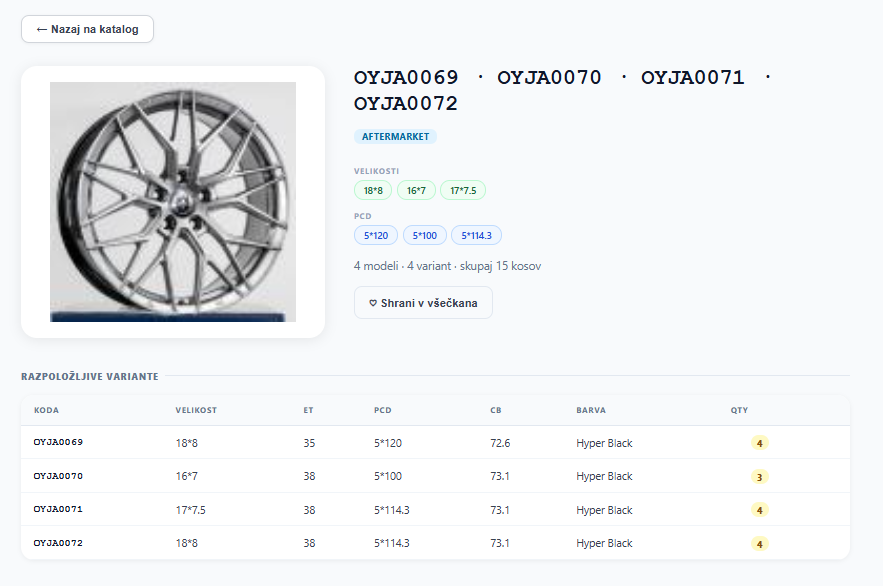Select the 17*7.5 size chip
The width and height of the screenshot is (883, 586).
[x=463, y=190]
